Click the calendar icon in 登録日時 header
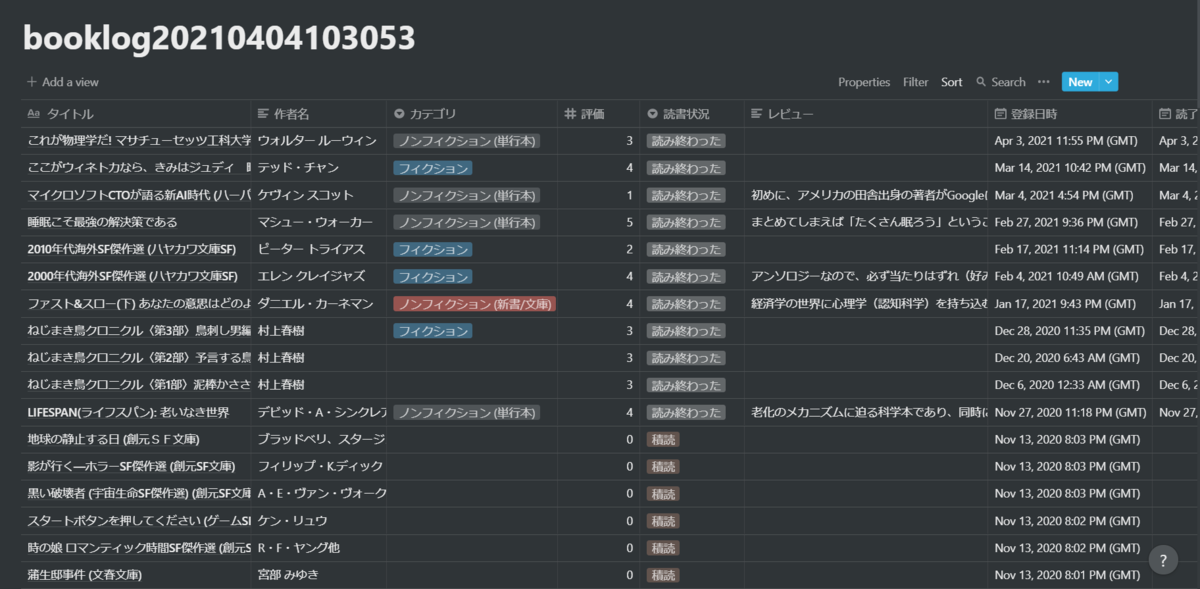This screenshot has height=589, width=1200. (x=1001, y=114)
